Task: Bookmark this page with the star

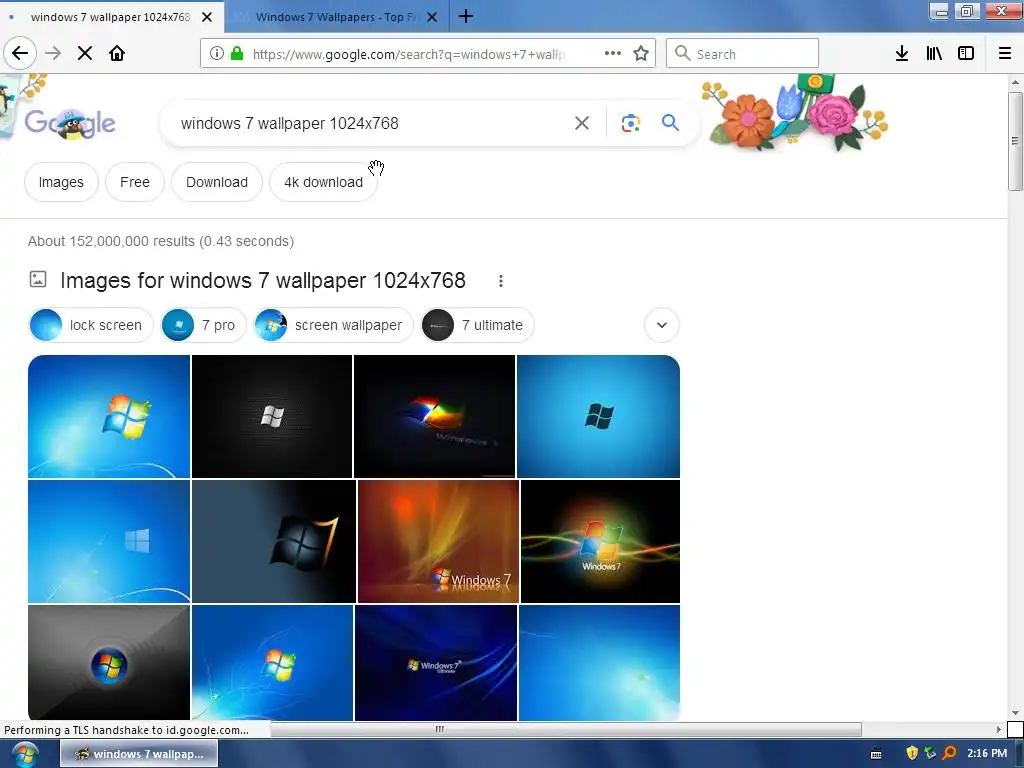Action: [x=641, y=54]
